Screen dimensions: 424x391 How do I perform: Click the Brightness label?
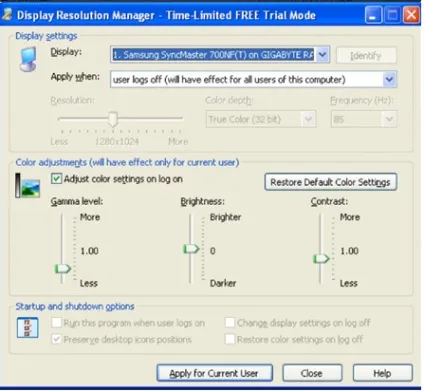[203, 202]
